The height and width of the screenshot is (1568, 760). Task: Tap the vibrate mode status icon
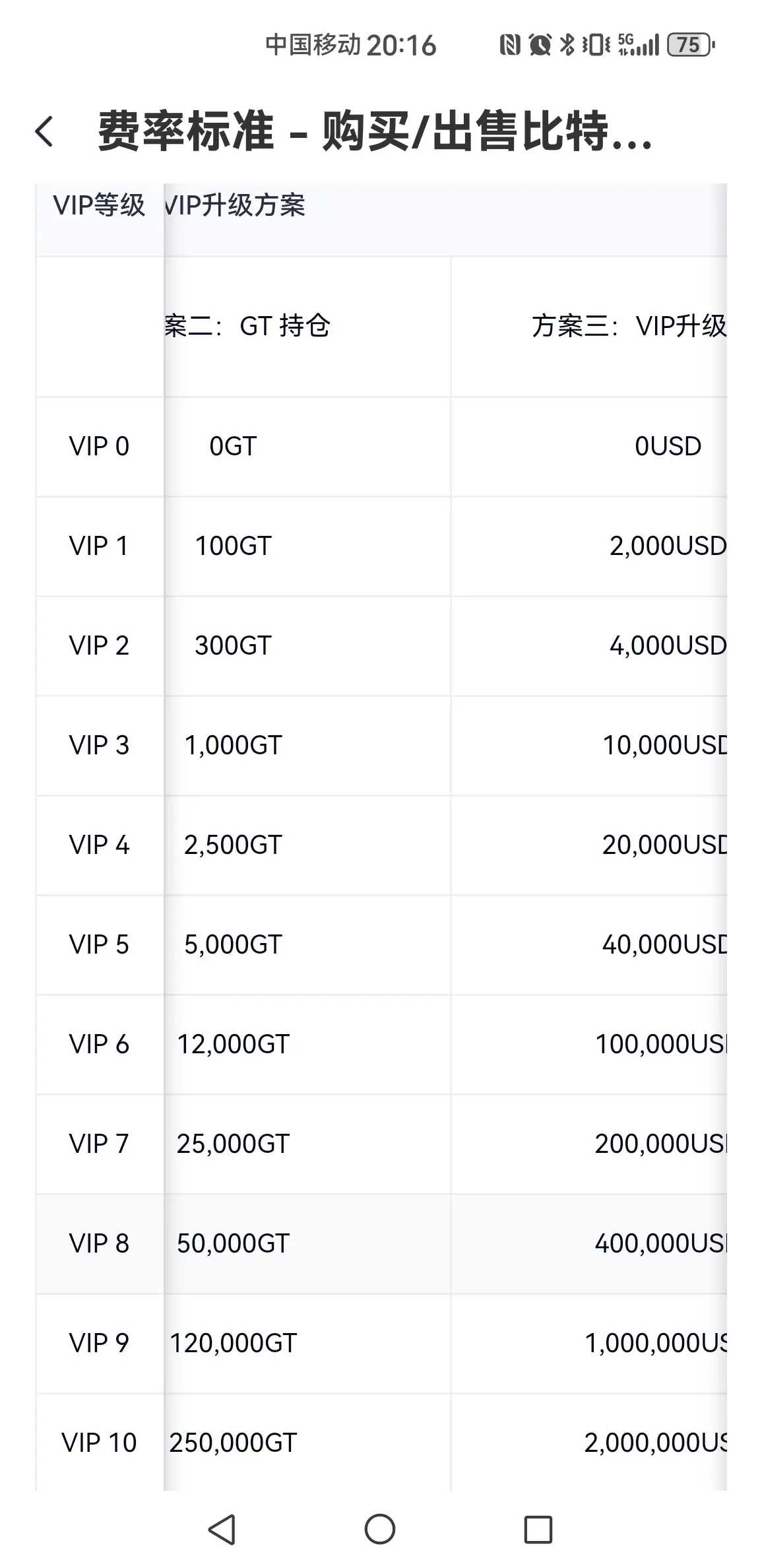coord(596,45)
